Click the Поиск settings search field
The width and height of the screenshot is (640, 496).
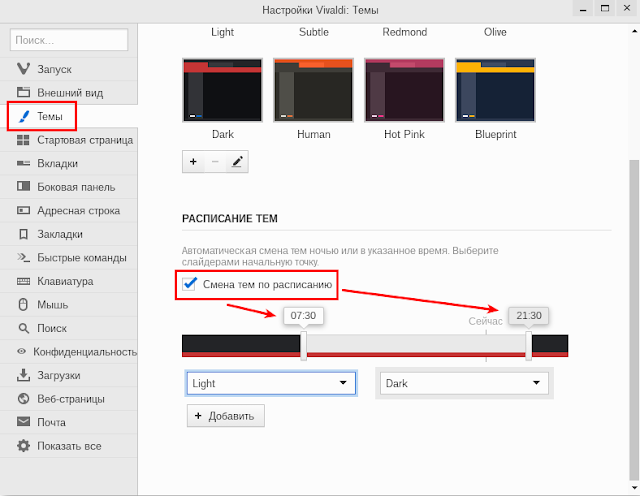click(69, 40)
